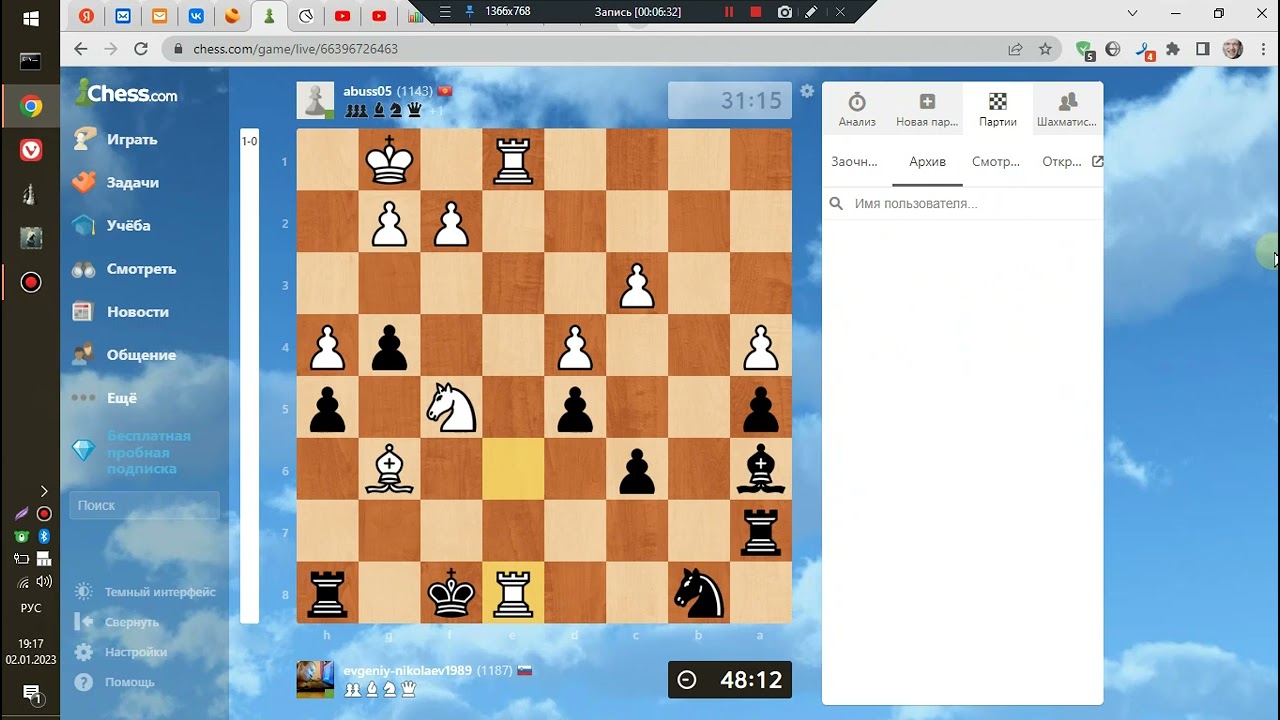1280x720 pixels.
Task: Open tab search dropdown chevron
Action: [1132, 13]
